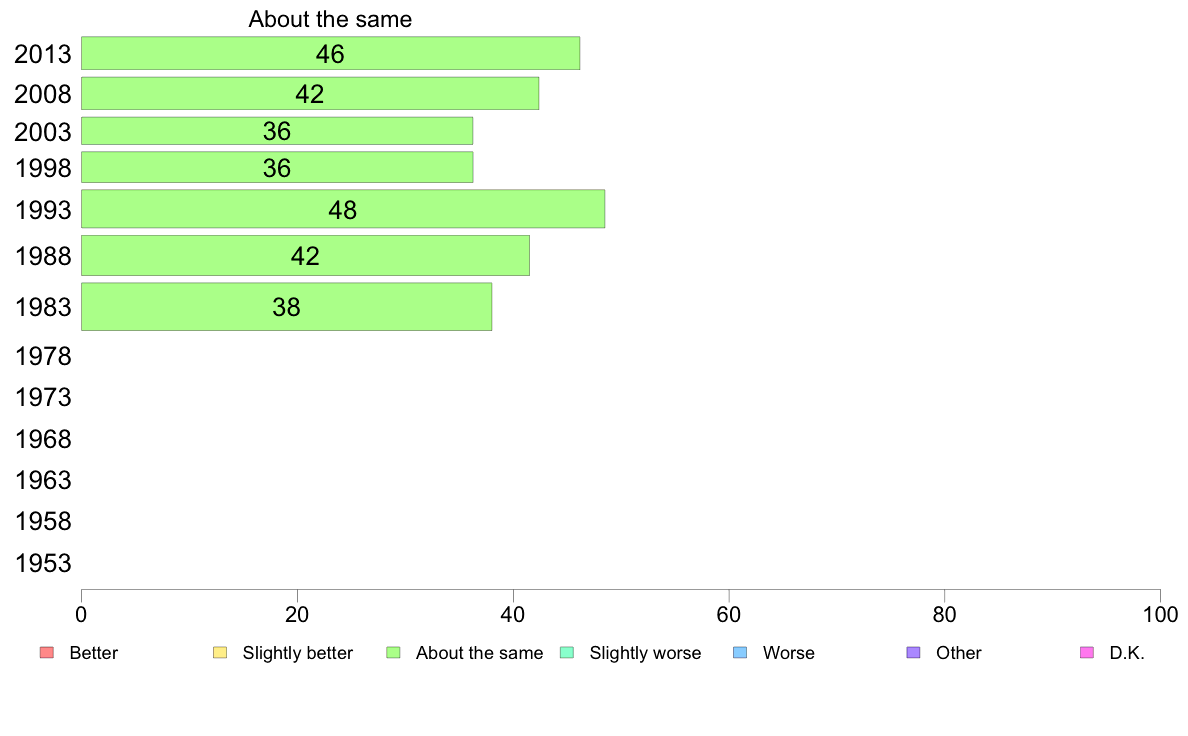Click the 1953 year label
The image size is (1188, 736).
tap(43, 563)
